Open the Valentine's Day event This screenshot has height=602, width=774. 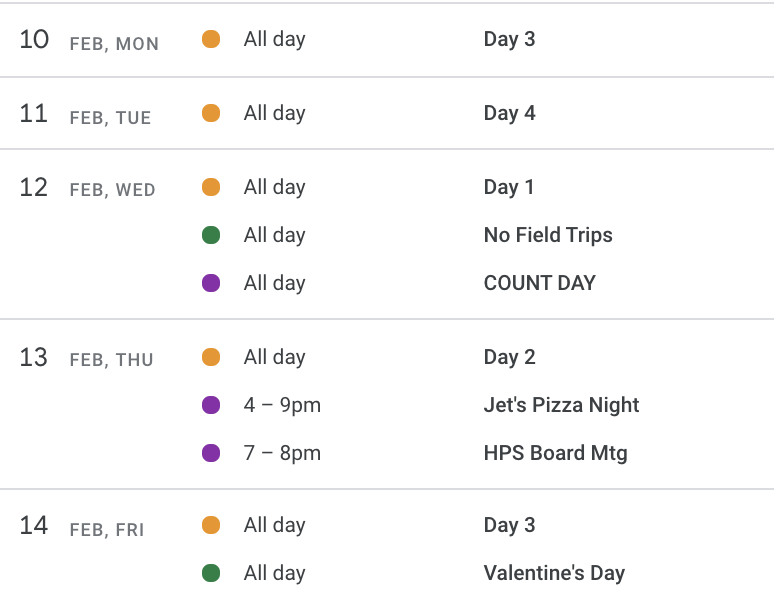pyautogui.click(x=554, y=573)
